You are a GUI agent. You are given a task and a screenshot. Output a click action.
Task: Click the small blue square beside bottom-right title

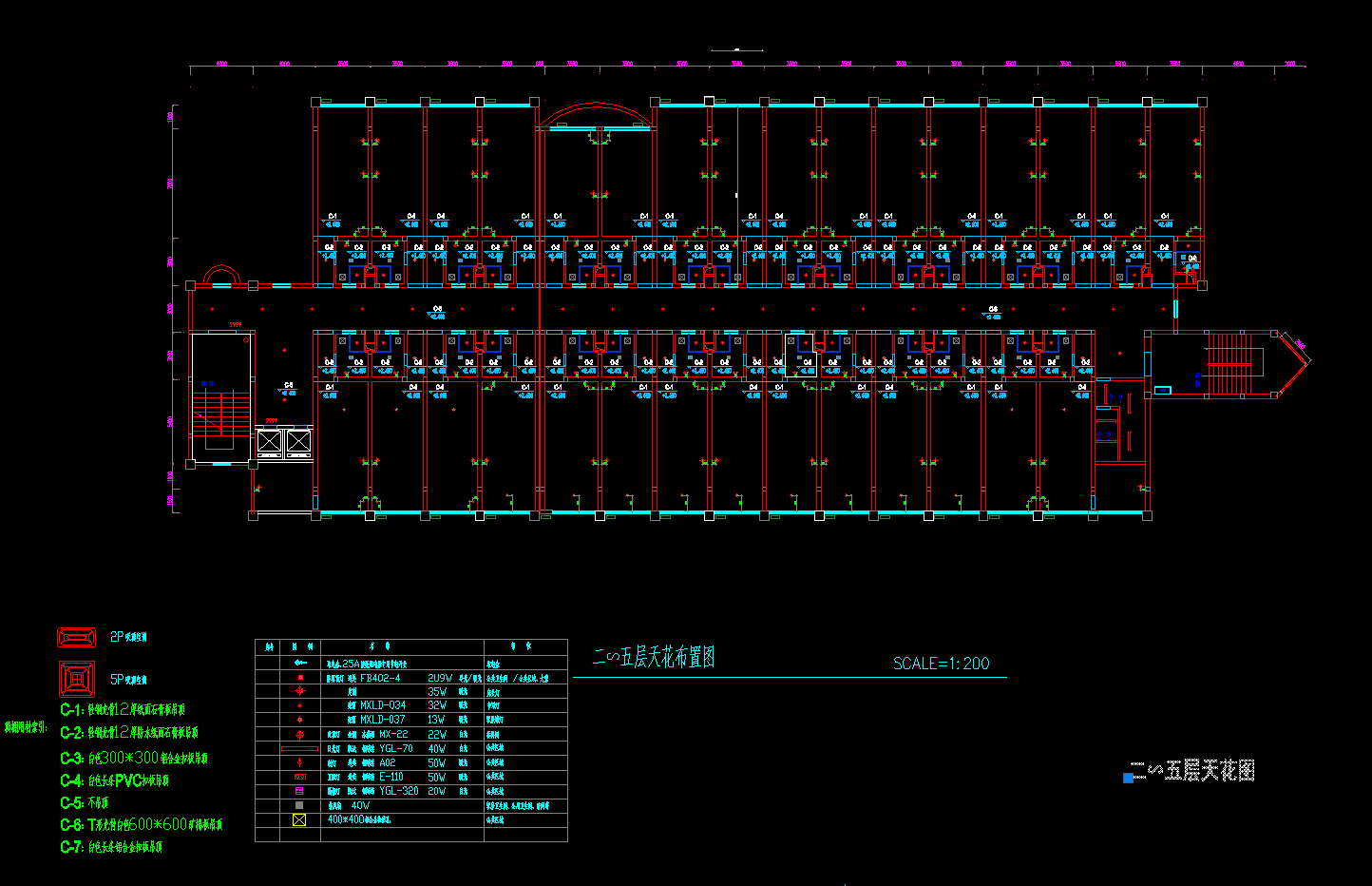coord(1128,778)
